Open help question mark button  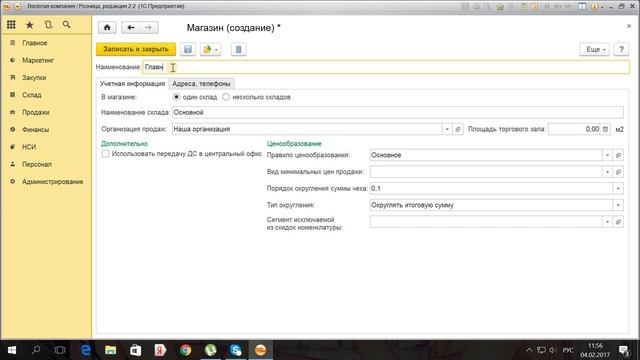click(x=621, y=49)
